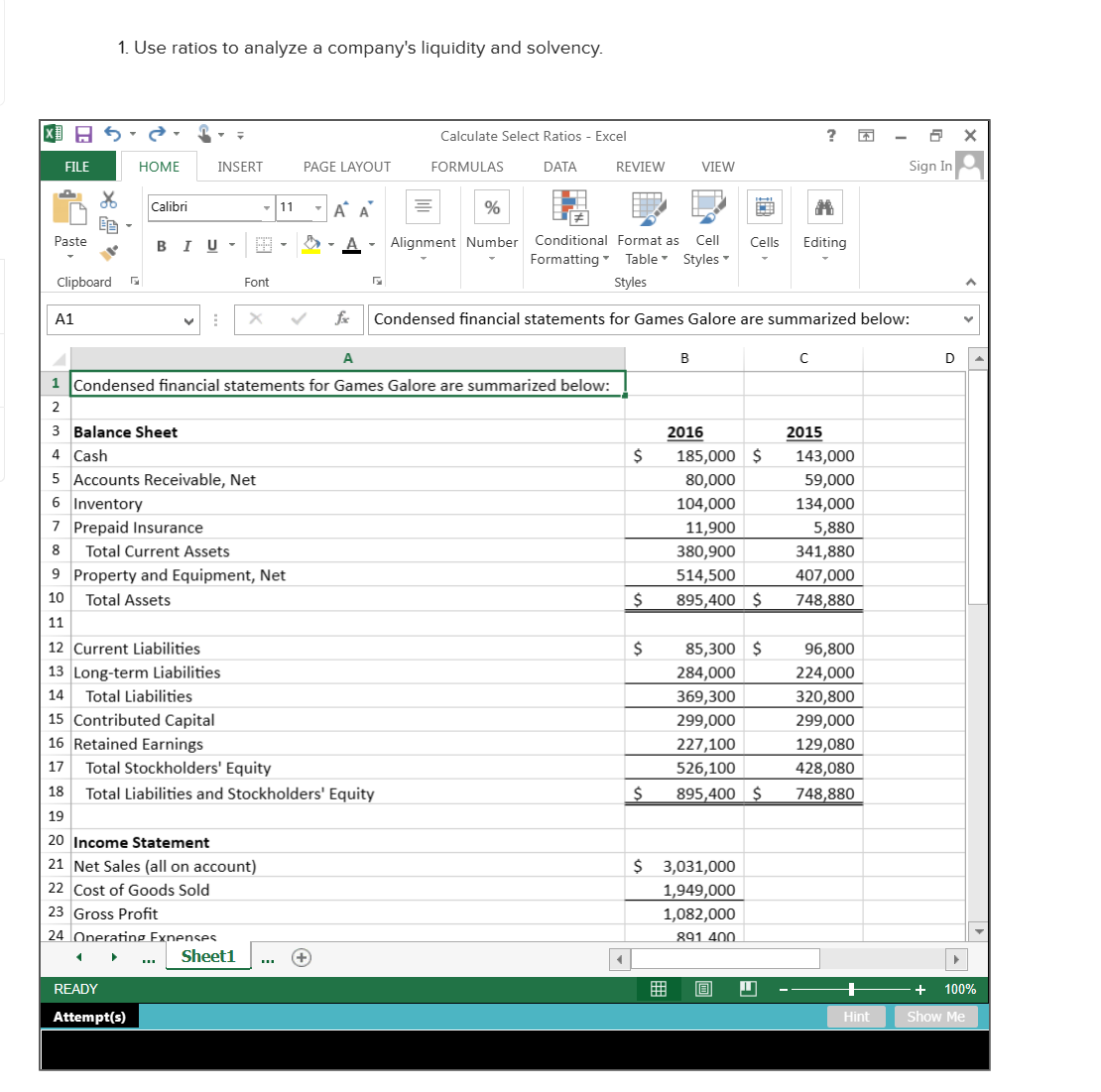
Task: Select the Sheet1 tab
Action: pos(207,955)
